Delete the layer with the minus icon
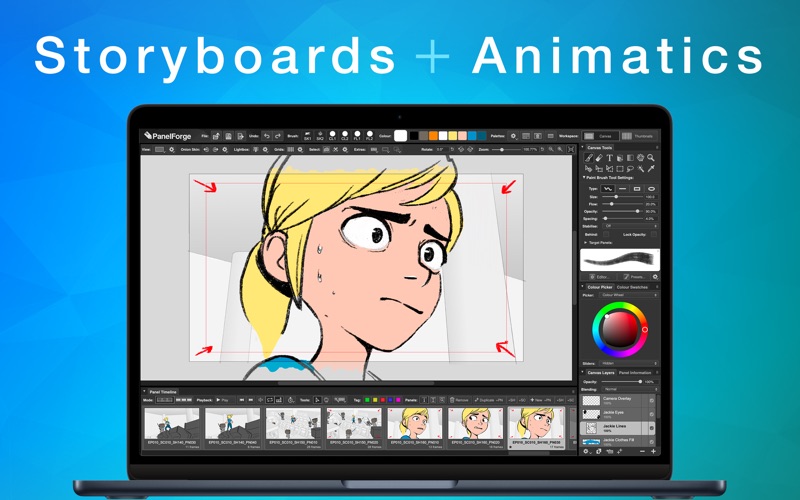Viewport: 800px width, 500px height. pyautogui.click(x=642, y=452)
